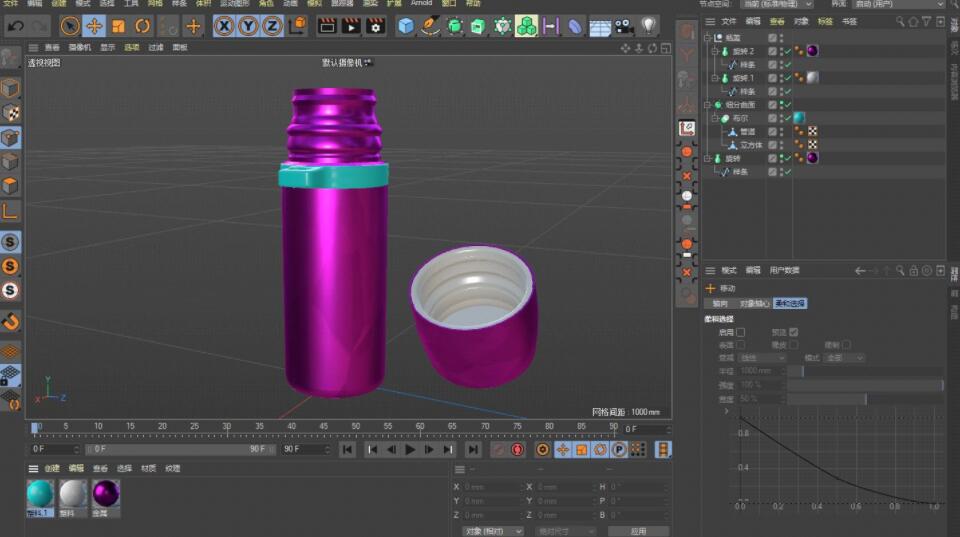The height and width of the screenshot is (537, 960).
Task: Toggle the Z axis lock
Action: (272, 26)
